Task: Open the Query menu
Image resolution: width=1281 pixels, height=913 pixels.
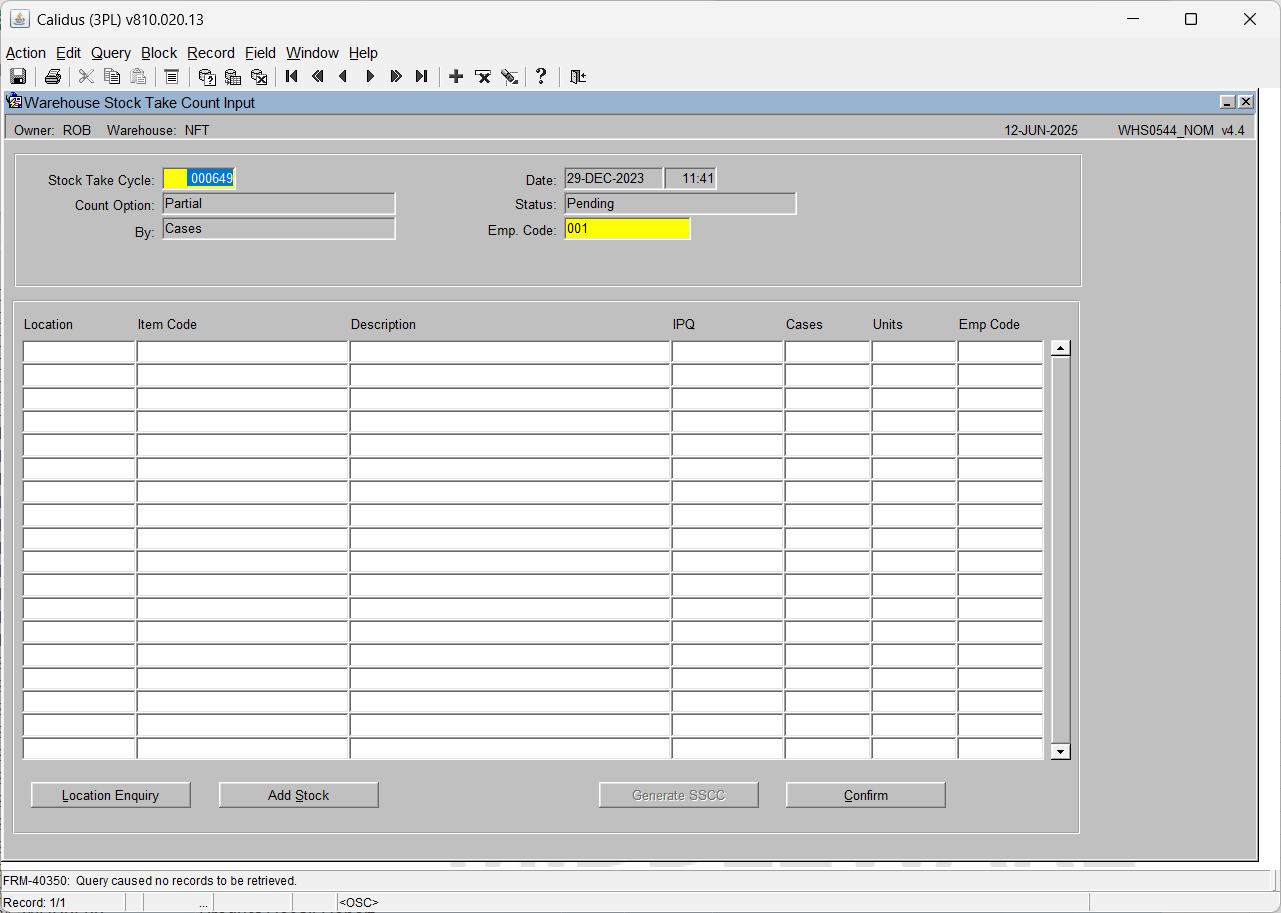Action: pyautogui.click(x=111, y=53)
